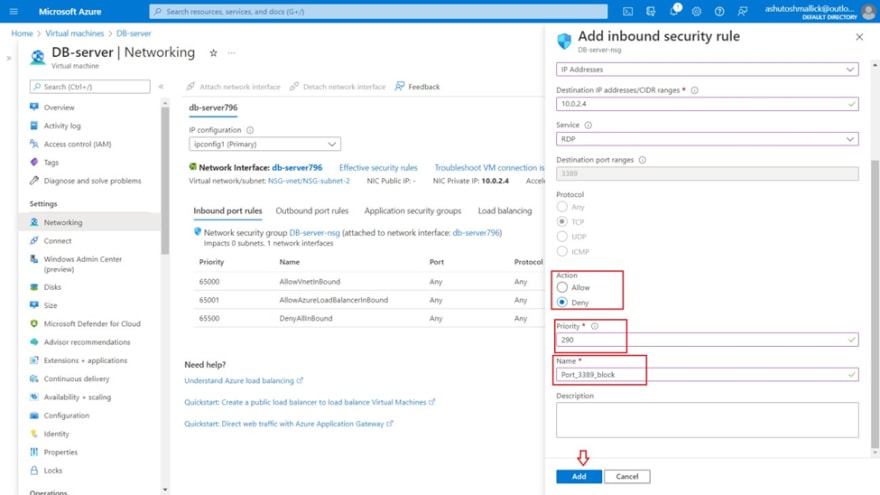The height and width of the screenshot is (495, 880).
Task: Open Overview in the sidebar
Action: coord(59,107)
